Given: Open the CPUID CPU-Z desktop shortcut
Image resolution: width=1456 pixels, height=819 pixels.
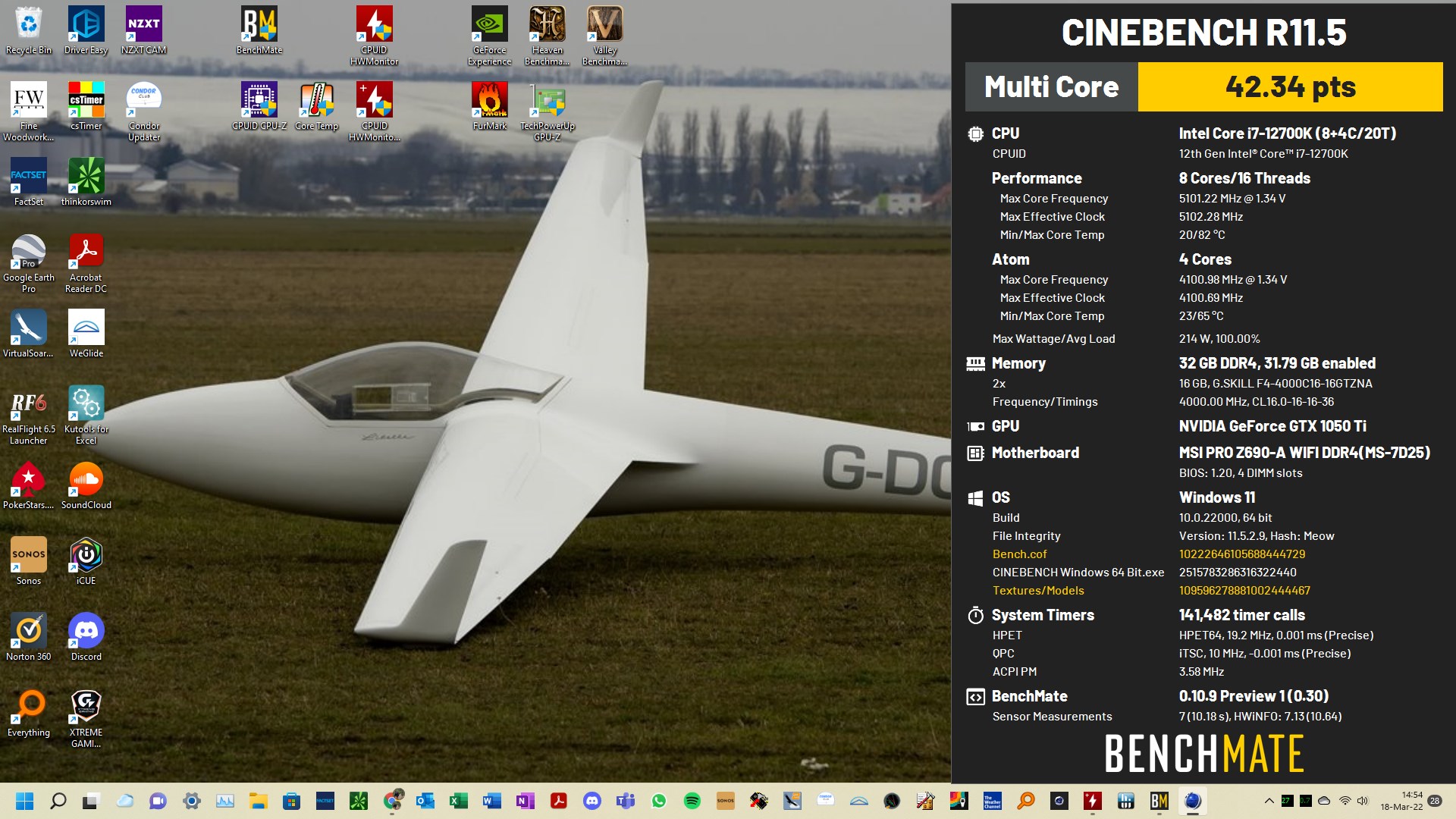Looking at the screenshot, I should tap(259, 107).
